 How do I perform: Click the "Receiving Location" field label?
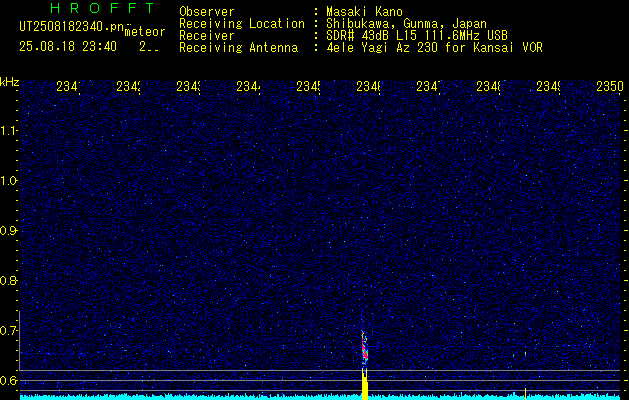(242, 24)
